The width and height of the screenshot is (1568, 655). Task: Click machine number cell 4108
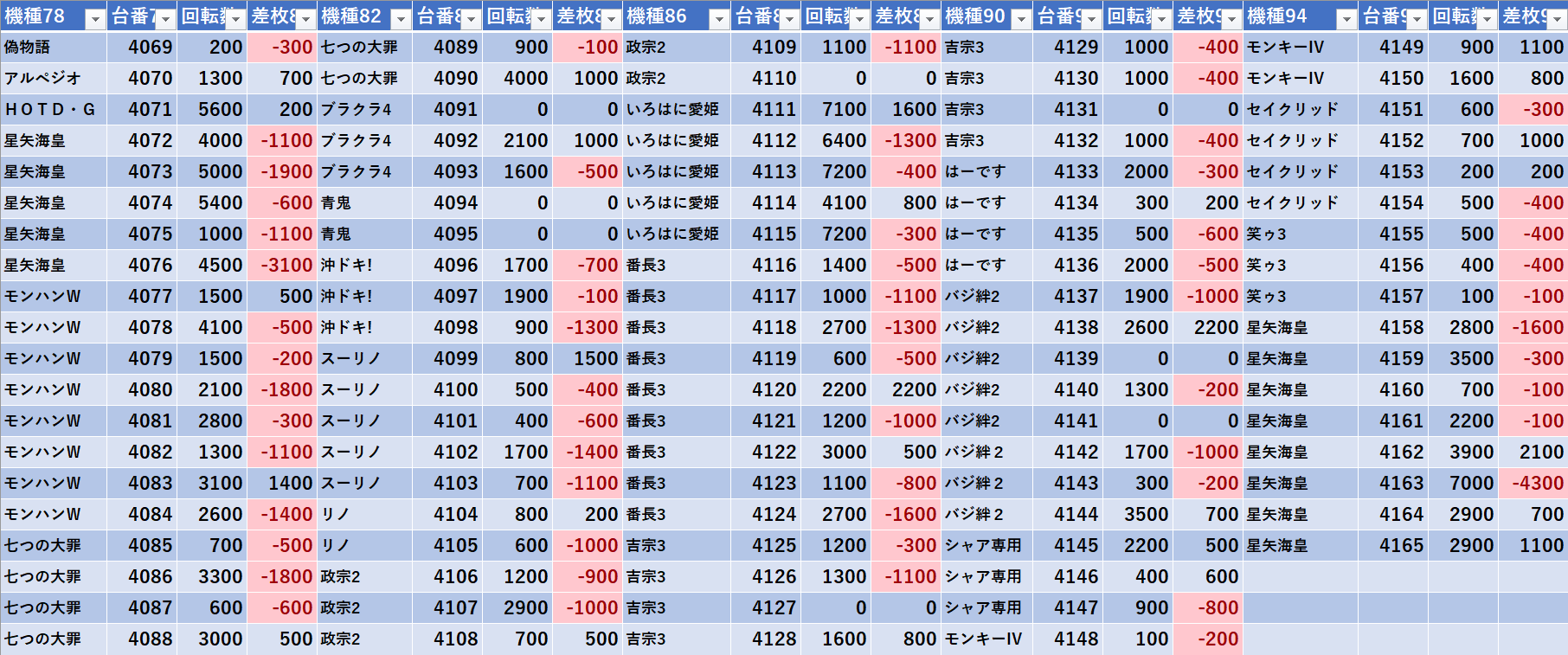447,639
